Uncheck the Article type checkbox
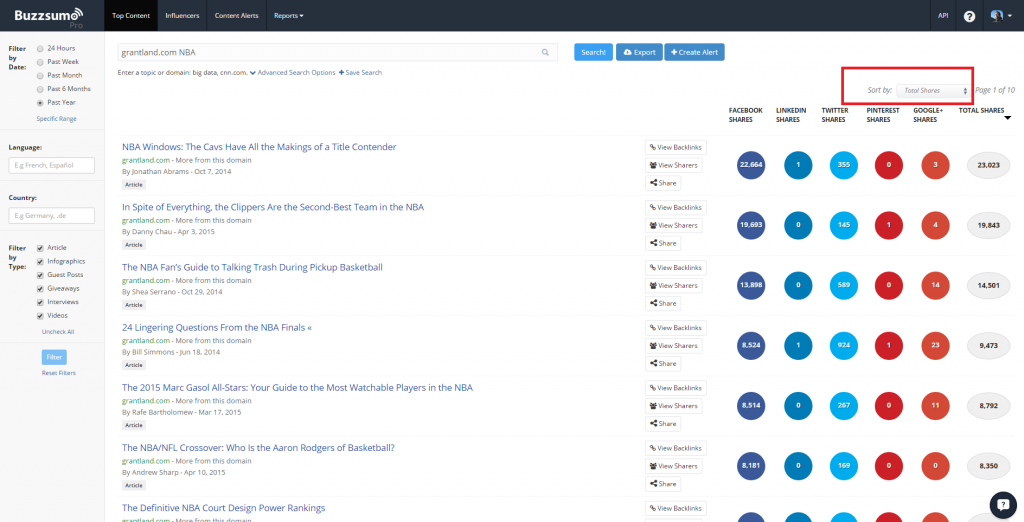Screen dimensions: 1024x522 click(40, 248)
